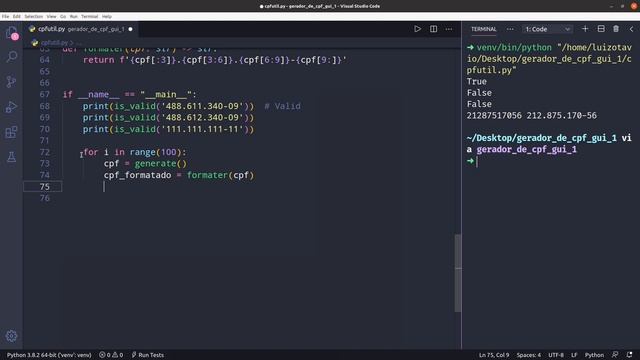
Task: Toggle terminal panel position chevron
Action: click(631, 29)
